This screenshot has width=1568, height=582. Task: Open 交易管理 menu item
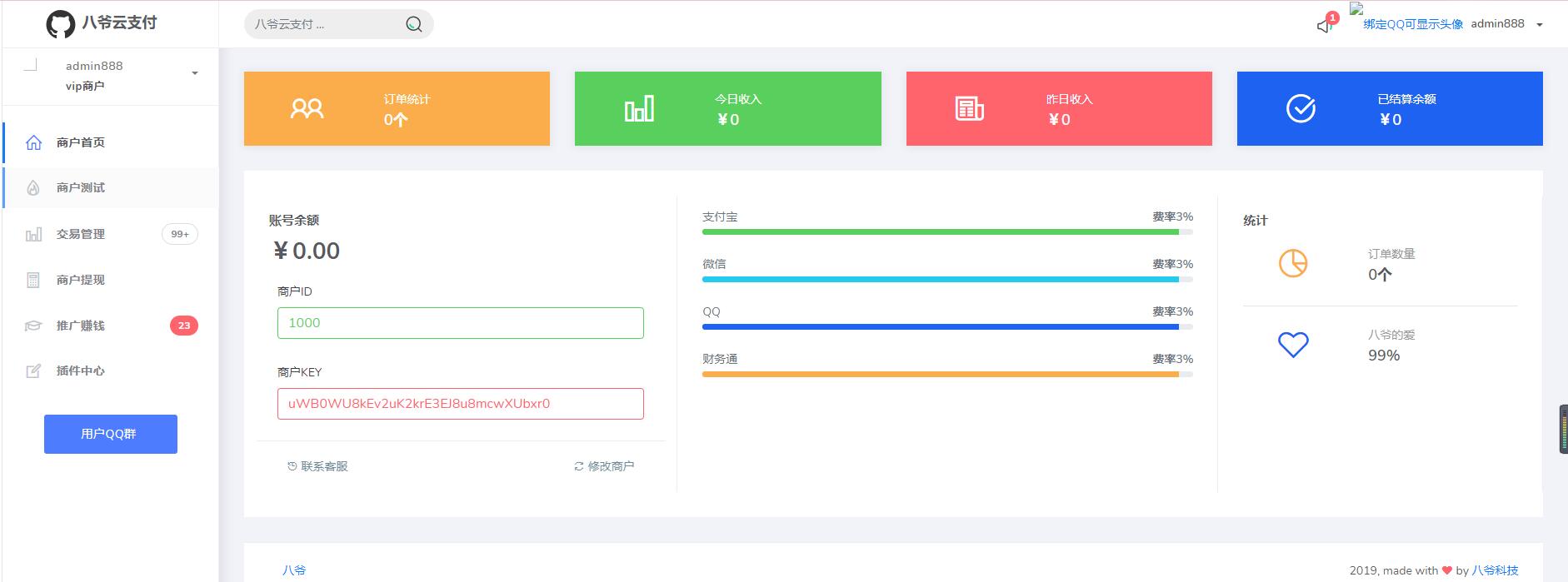(111, 234)
